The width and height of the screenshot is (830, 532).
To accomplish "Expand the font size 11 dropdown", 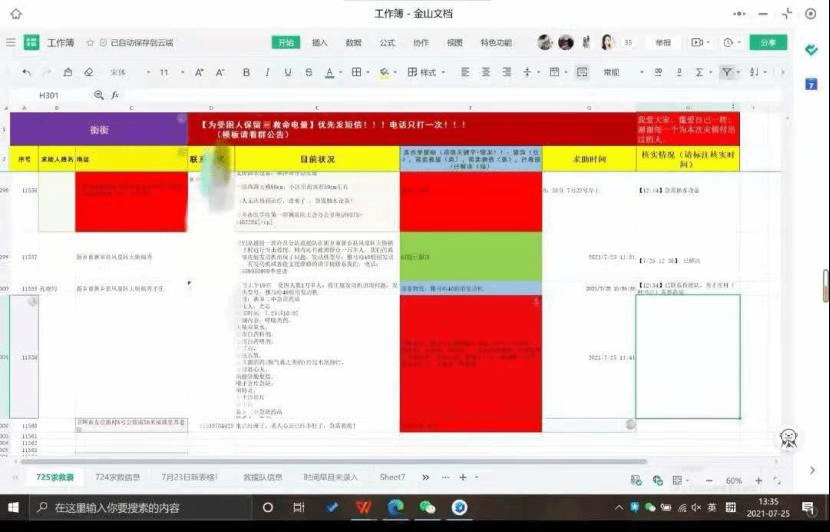I will (169, 73).
